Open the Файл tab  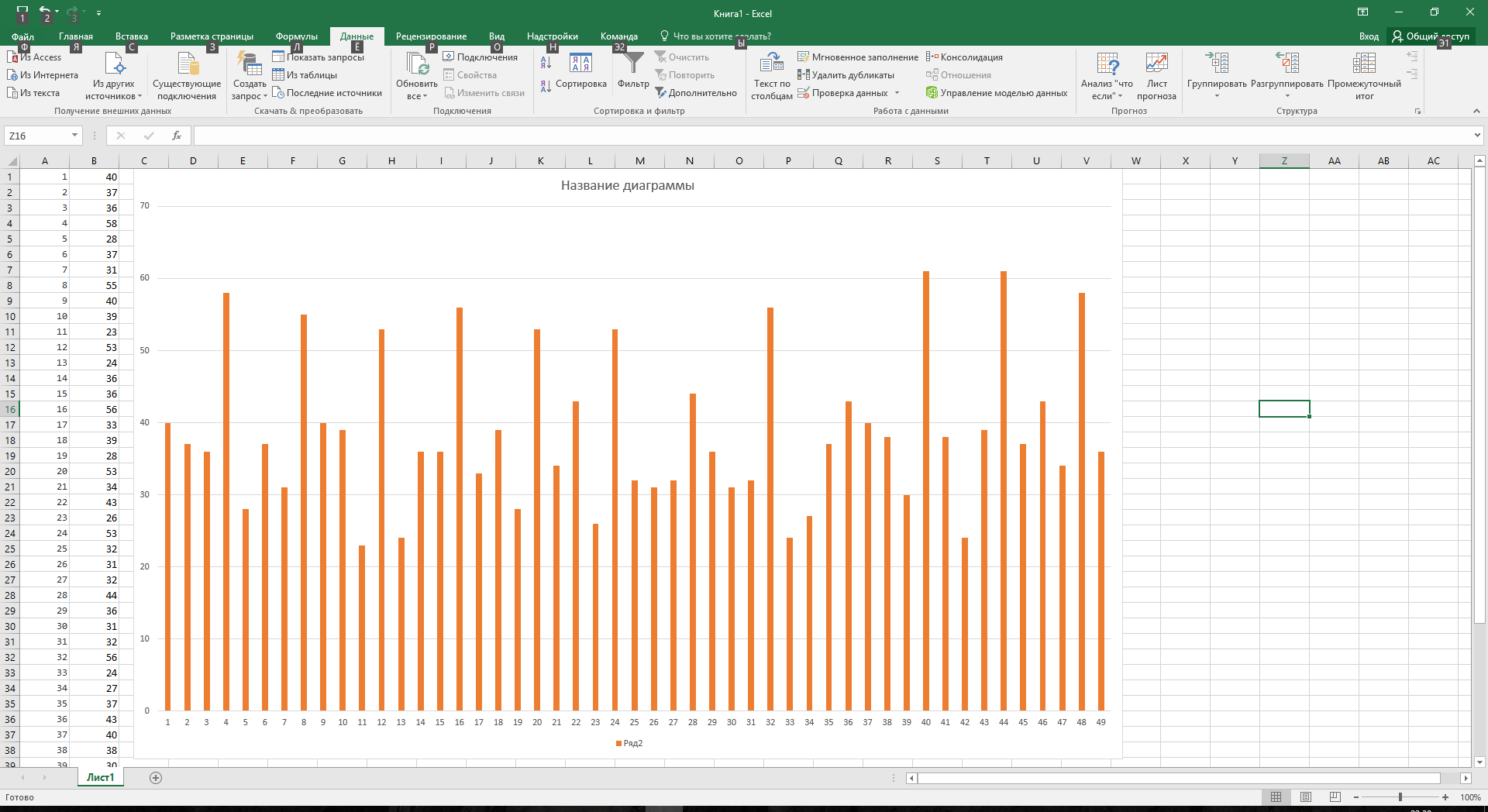click(x=22, y=36)
